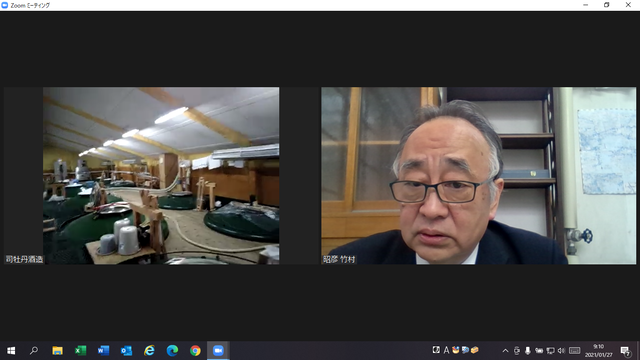This screenshot has height=360, width=640.
Task: Launch Excel from the taskbar
Action: click(80, 351)
